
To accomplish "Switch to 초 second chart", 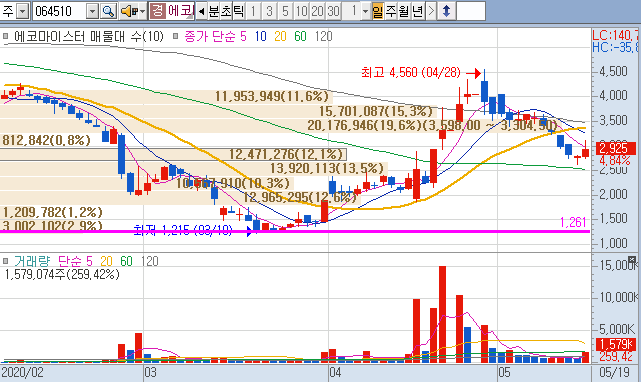I will (226, 11).
